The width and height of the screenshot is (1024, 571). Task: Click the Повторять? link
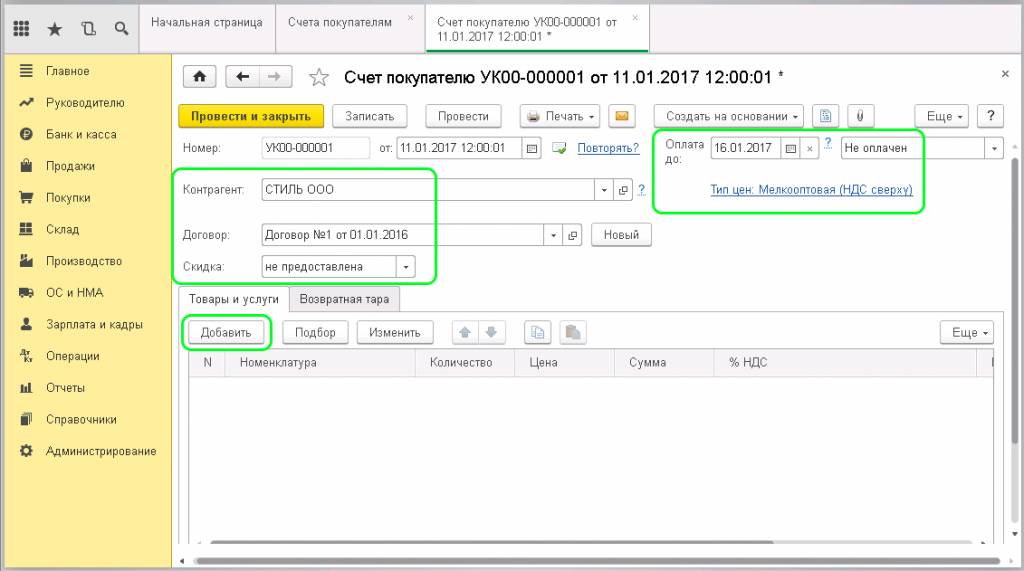pyautogui.click(x=608, y=148)
